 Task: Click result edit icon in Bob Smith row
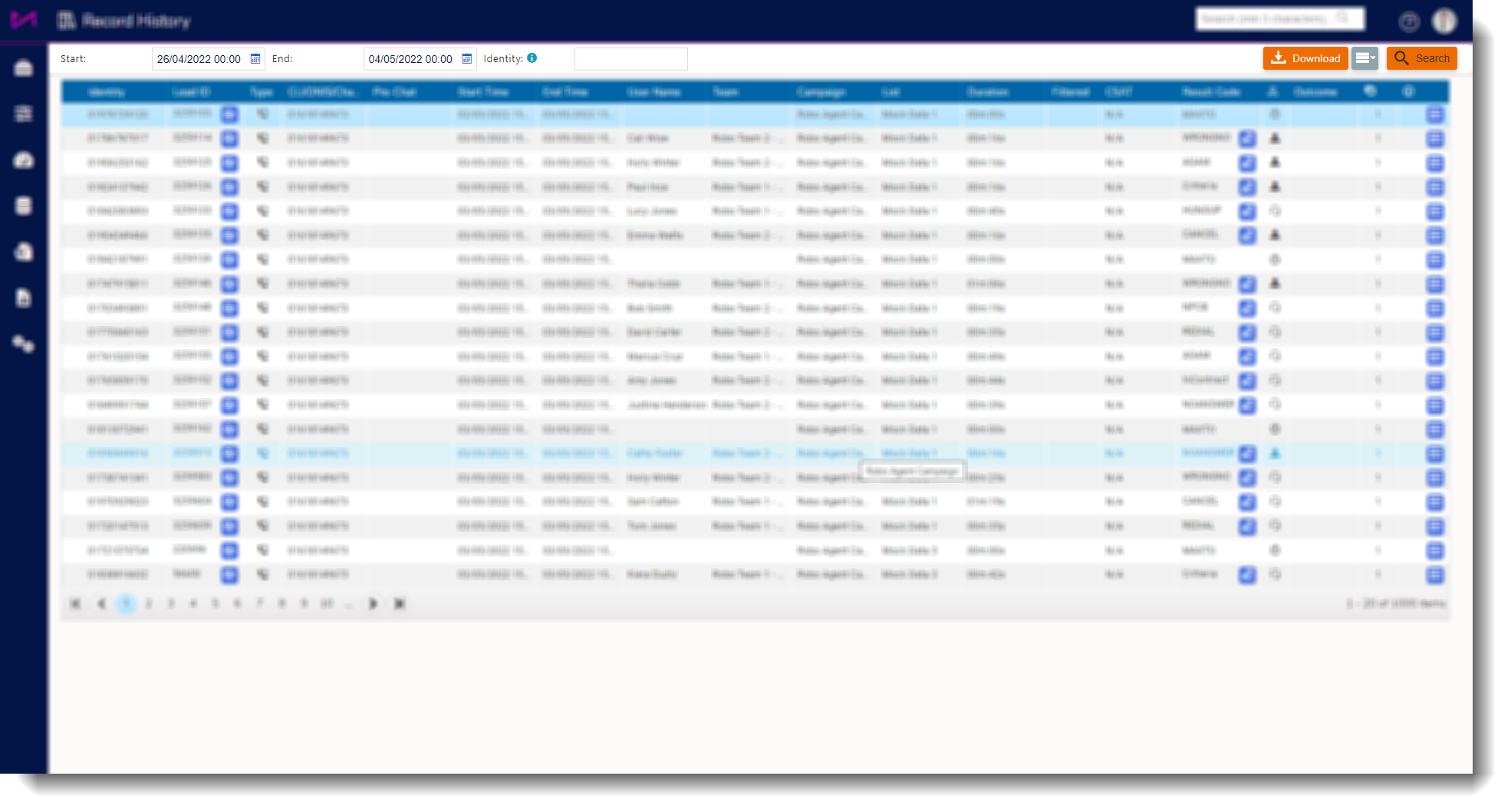pyautogui.click(x=1248, y=308)
